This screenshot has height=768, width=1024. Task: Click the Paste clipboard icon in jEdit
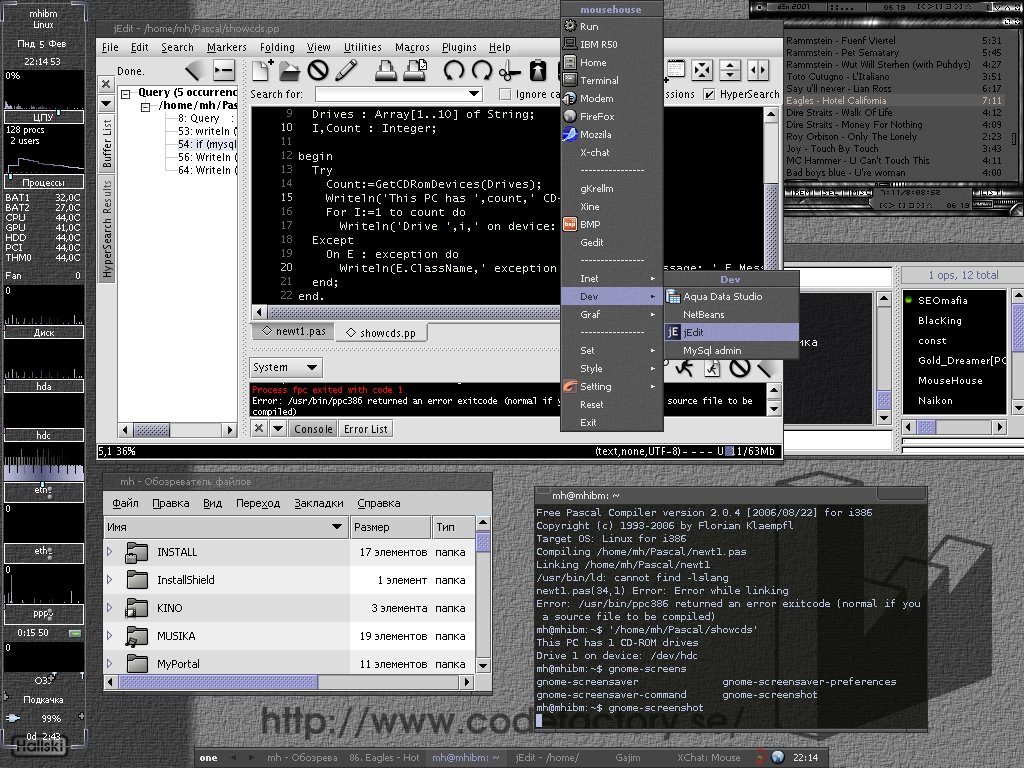[x=538, y=70]
